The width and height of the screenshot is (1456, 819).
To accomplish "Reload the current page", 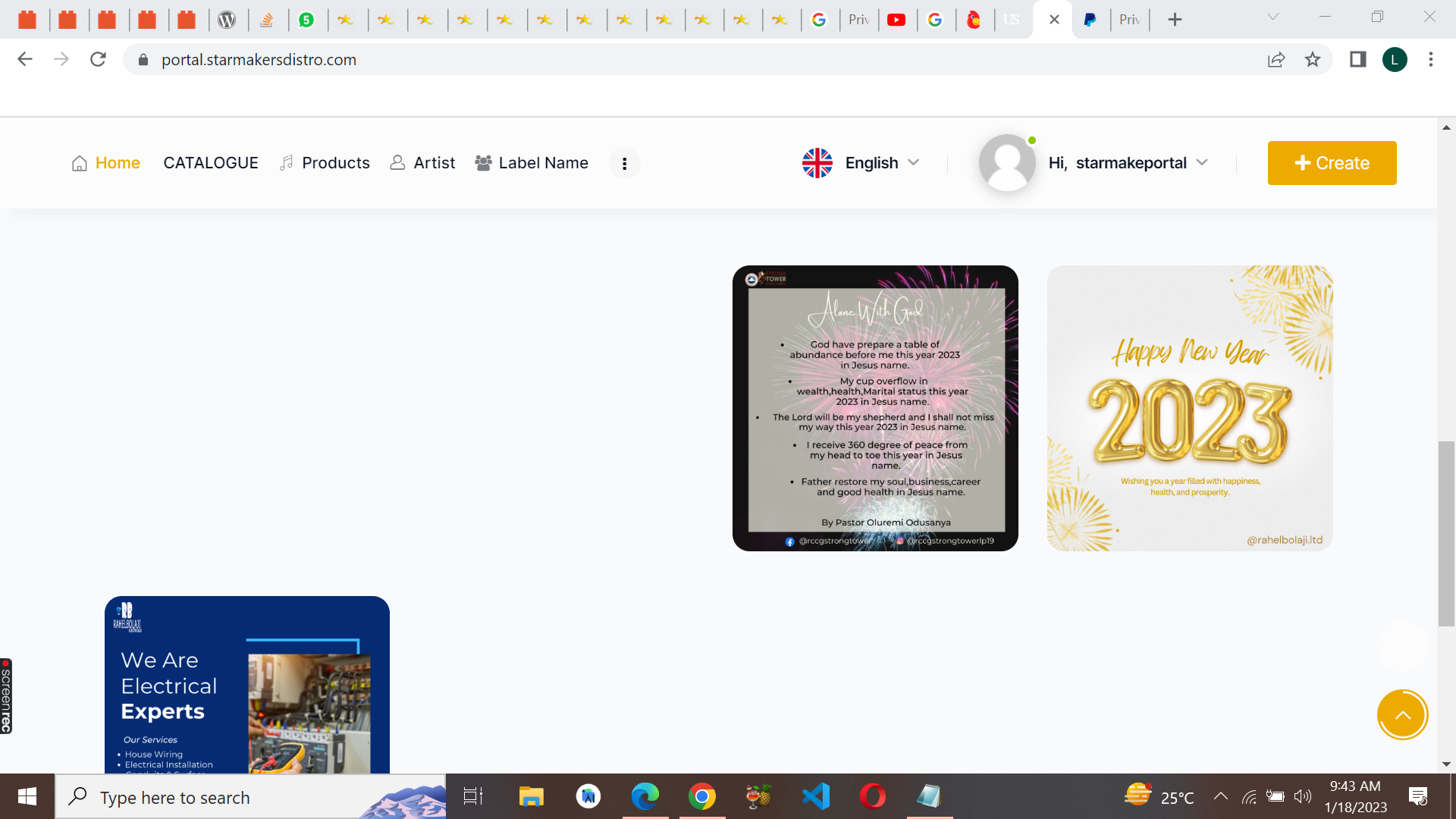I will pyautogui.click(x=98, y=59).
